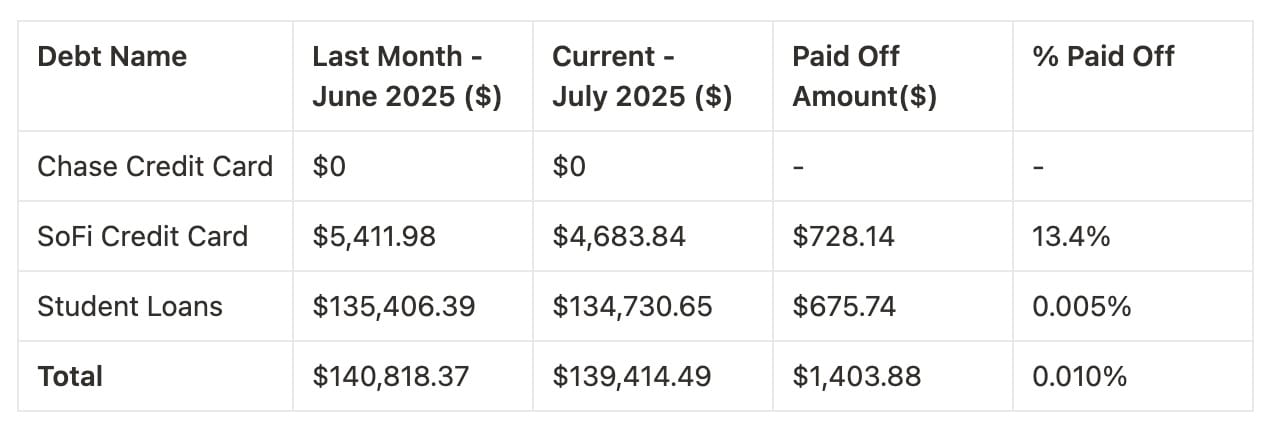Select the total June balance $140,818.37
The height and width of the screenshot is (434, 1272).
(x=391, y=376)
